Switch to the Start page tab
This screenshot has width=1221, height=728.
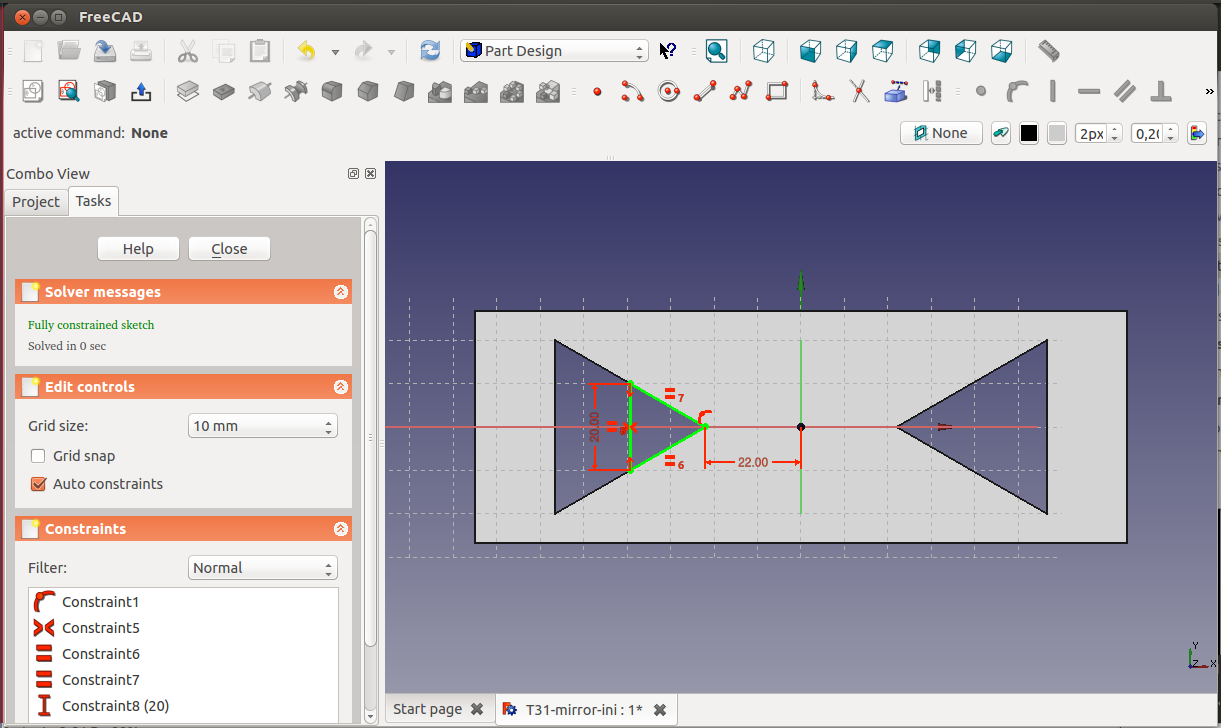(427, 709)
